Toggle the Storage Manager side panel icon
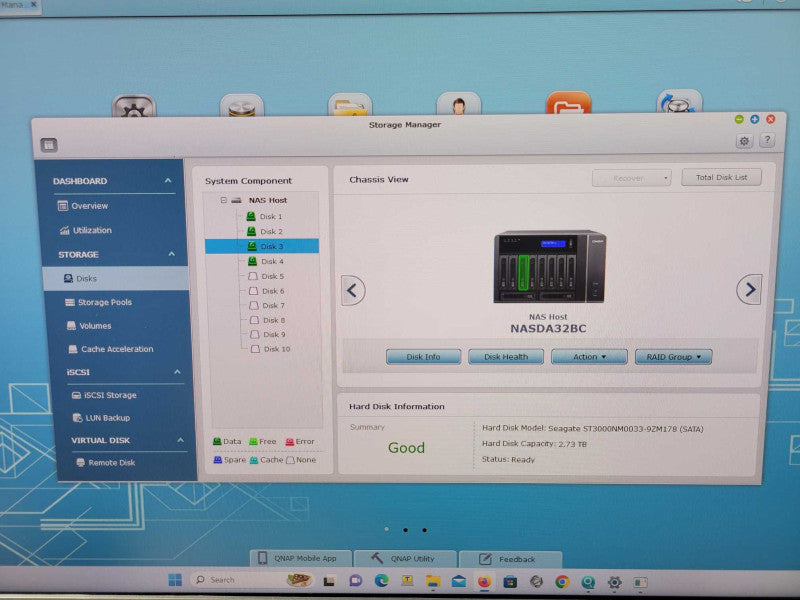Screen dimensions: 800x600 click(49, 145)
